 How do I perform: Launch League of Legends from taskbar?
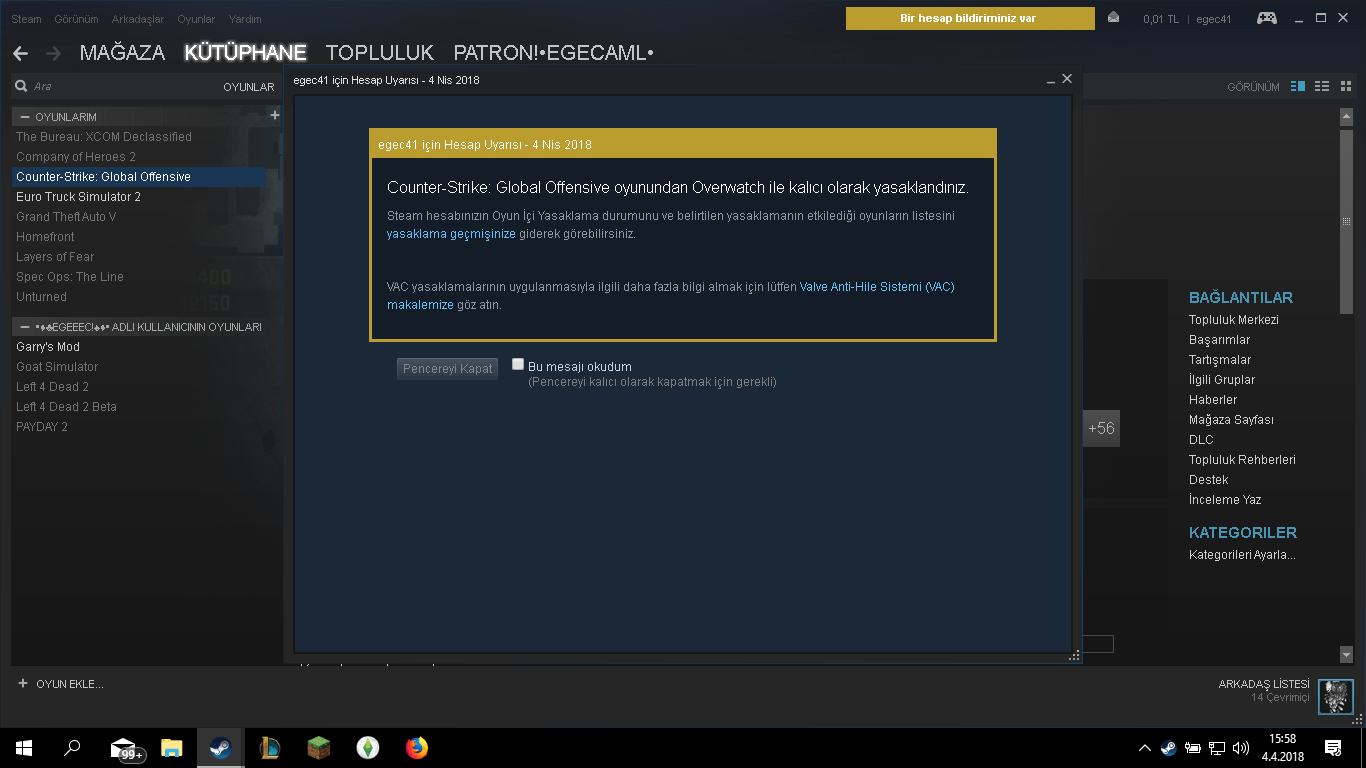pos(270,747)
